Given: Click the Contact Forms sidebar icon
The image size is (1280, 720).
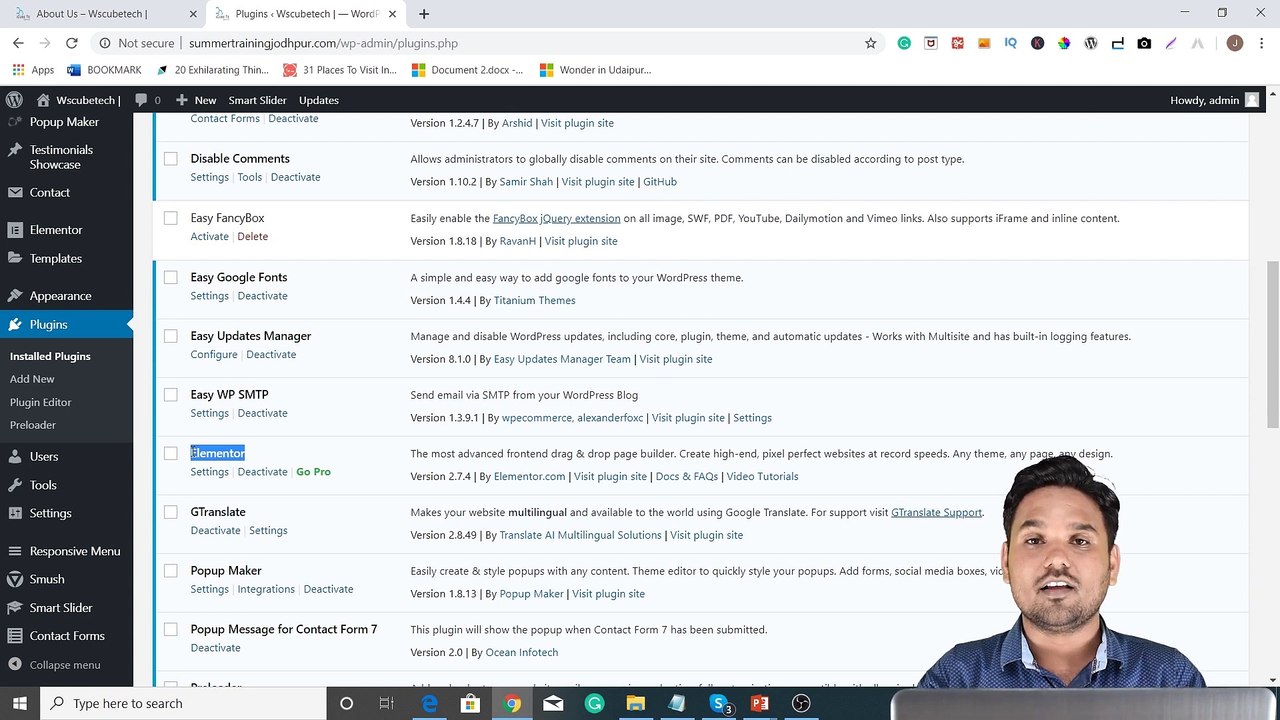Looking at the screenshot, I should 14,636.
